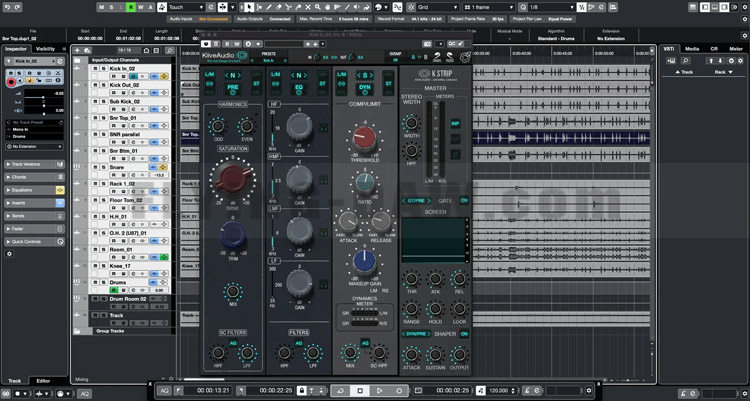Click the A compare state button in K Strip
Viewport: 750px width, 401px height.
[413, 57]
